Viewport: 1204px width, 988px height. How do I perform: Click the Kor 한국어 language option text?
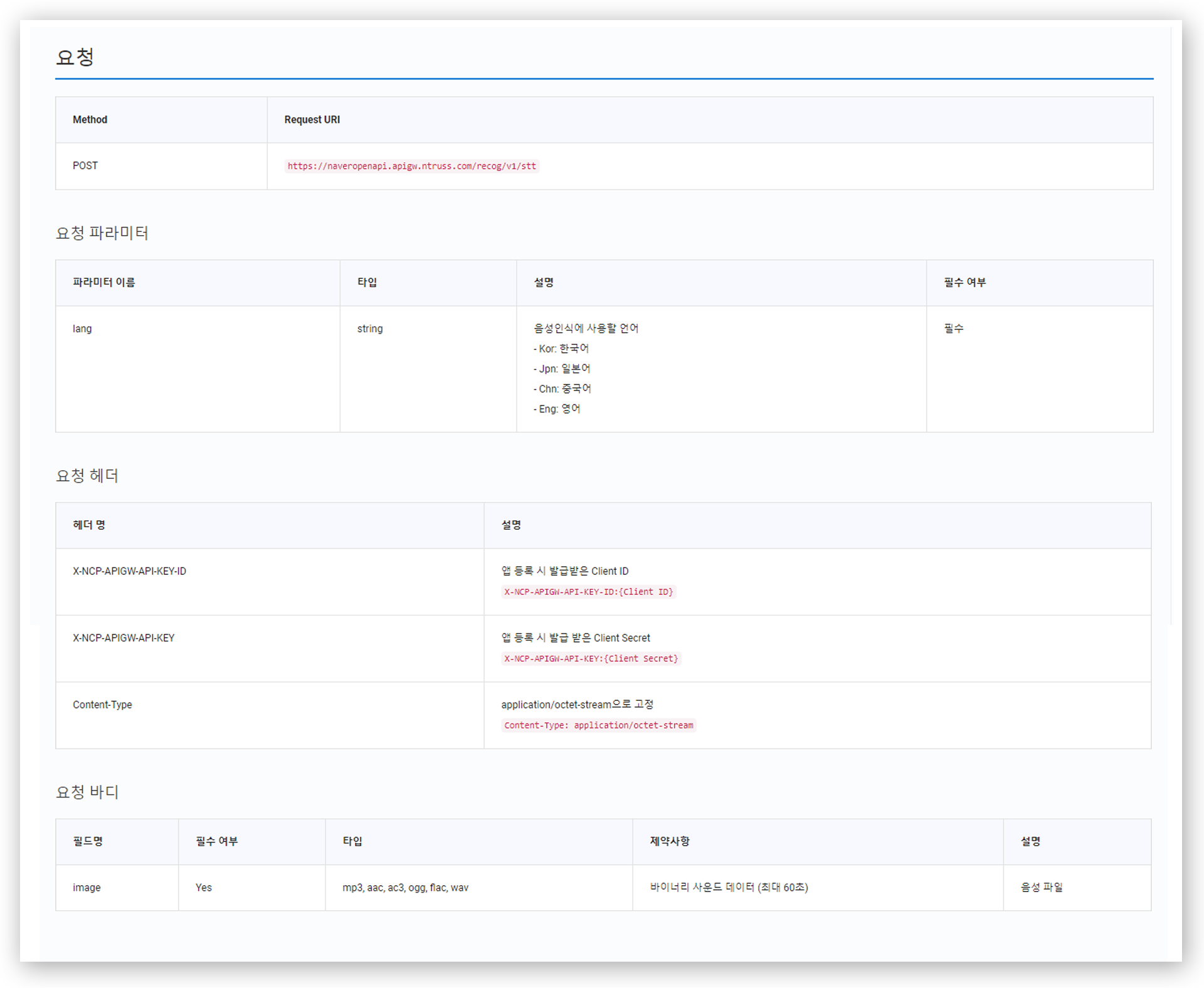pos(561,349)
